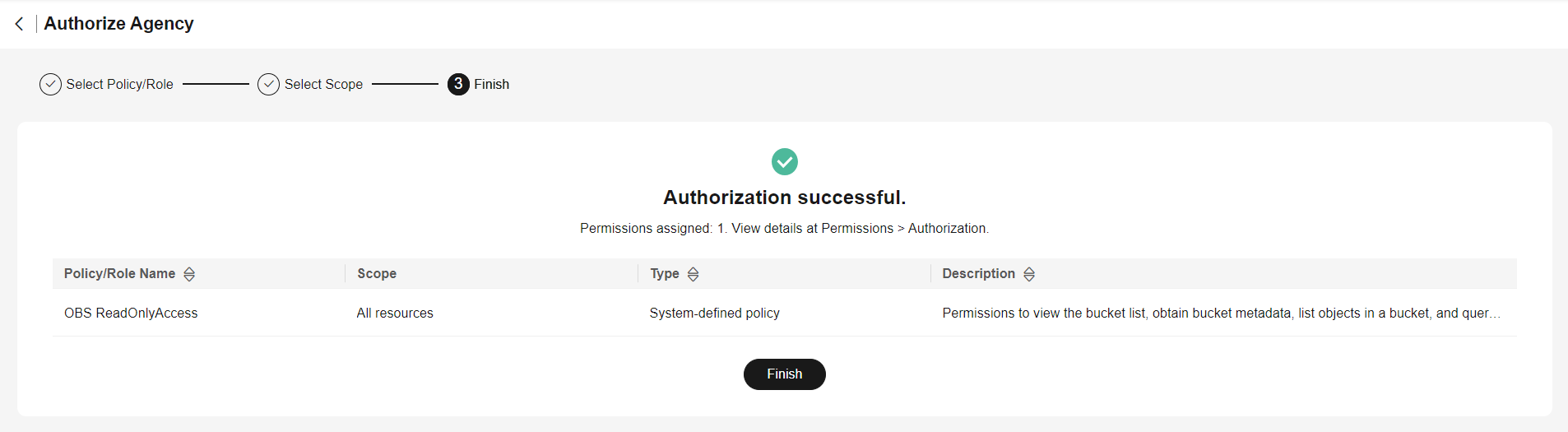Click the Select Policy/Role step checkmark icon
This screenshot has width=1568, height=432.
tap(50, 84)
